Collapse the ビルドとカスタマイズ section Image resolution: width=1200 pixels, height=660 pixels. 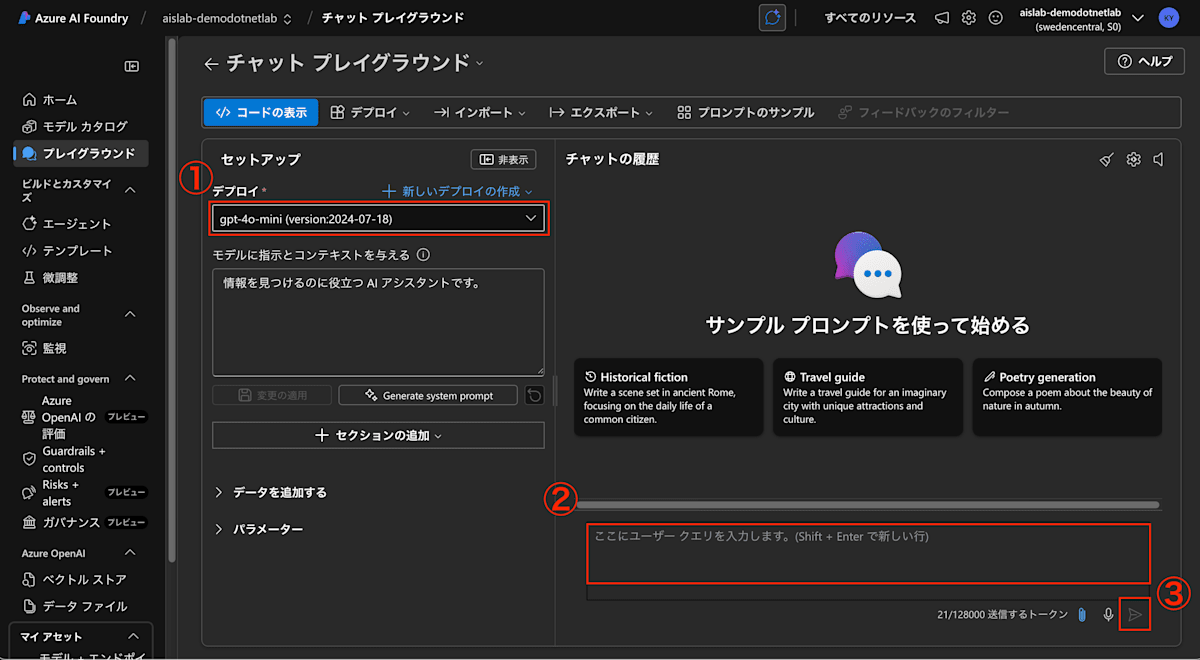point(130,189)
